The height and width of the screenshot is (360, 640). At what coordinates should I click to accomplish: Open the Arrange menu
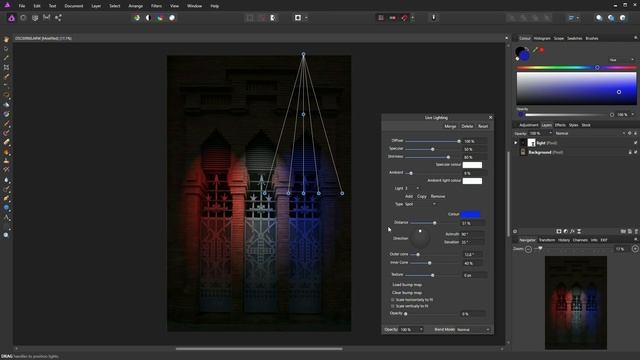[x=136, y=6]
